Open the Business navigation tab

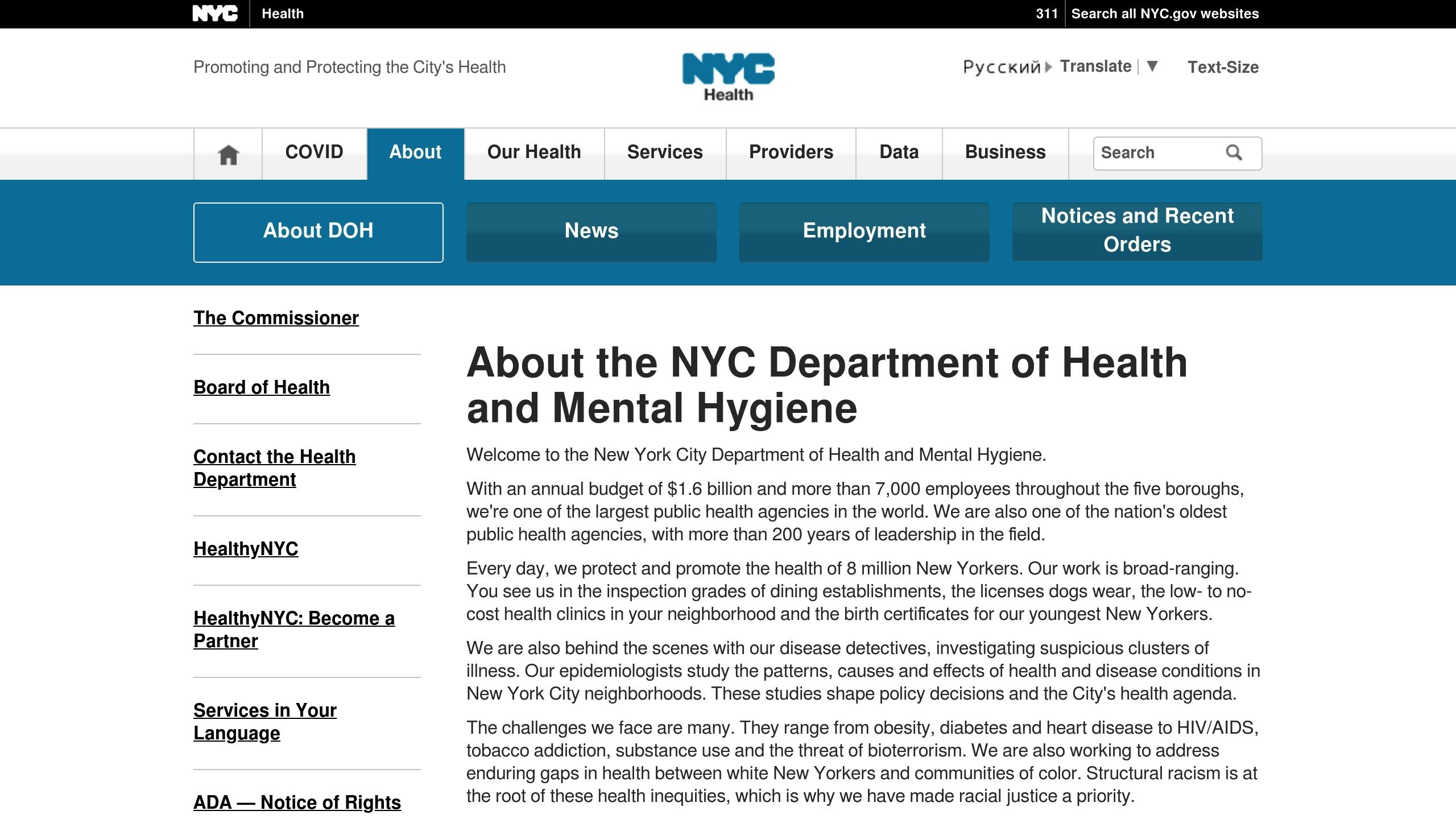click(x=1005, y=152)
